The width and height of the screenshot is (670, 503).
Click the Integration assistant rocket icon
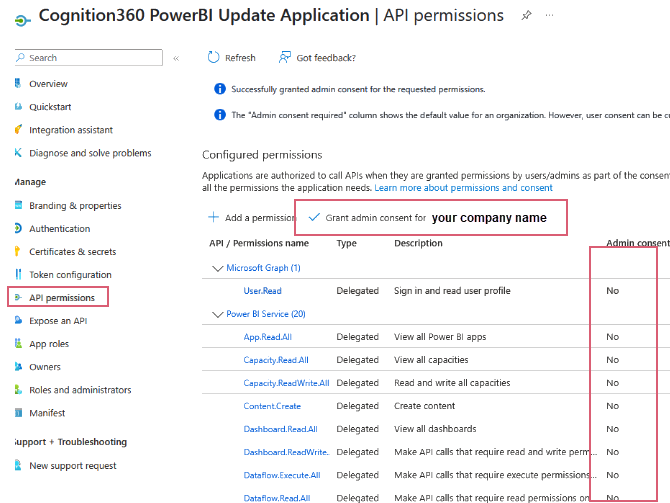coord(18,130)
